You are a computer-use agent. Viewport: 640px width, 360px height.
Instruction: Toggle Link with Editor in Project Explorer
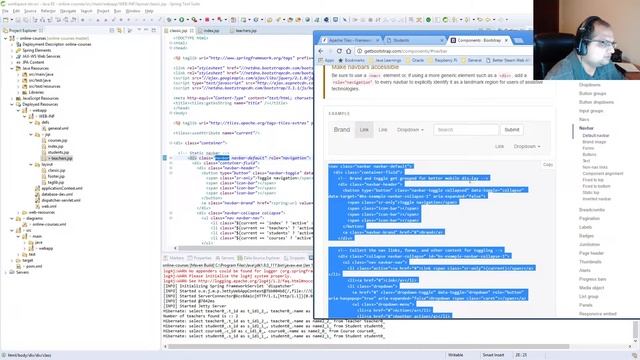pos(119,31)
